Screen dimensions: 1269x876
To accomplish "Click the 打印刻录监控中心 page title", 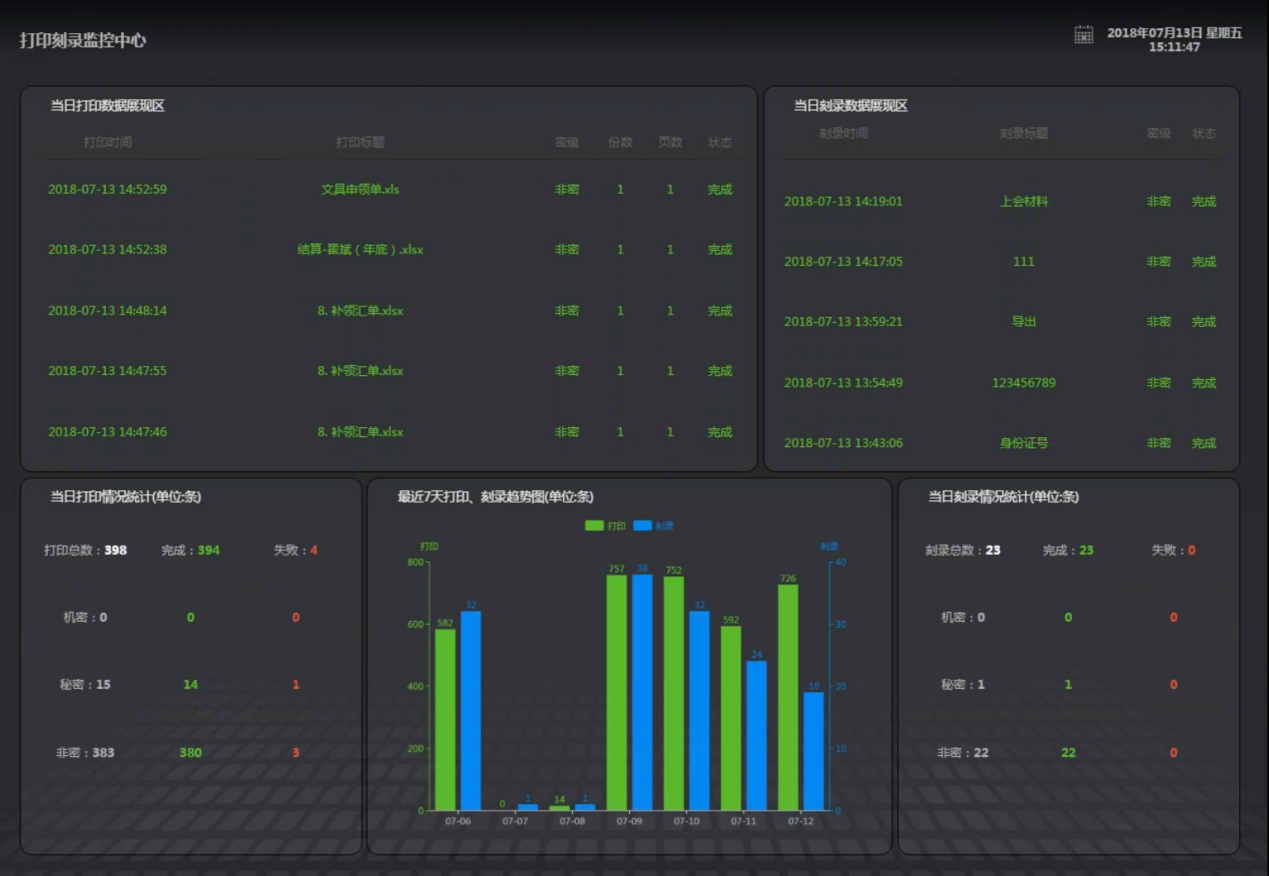I will click(83, 41).
